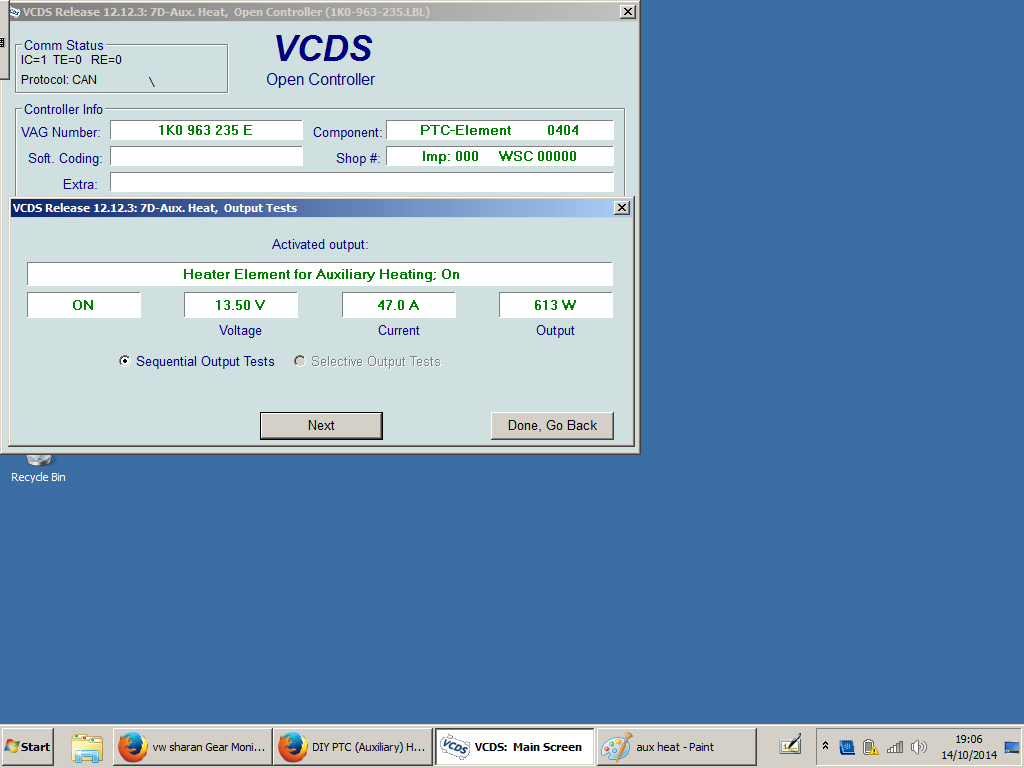Open Windows Explorer from taskbar
The width and height of the screenshot is (1024, 768).
tap(88, 747)
